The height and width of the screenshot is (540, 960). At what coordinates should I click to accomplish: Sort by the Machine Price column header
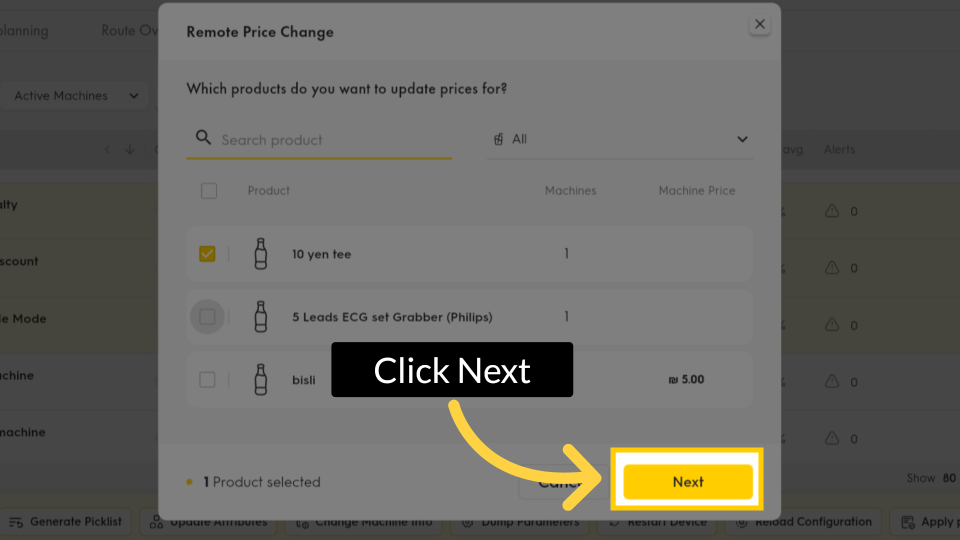pos(696,191)
